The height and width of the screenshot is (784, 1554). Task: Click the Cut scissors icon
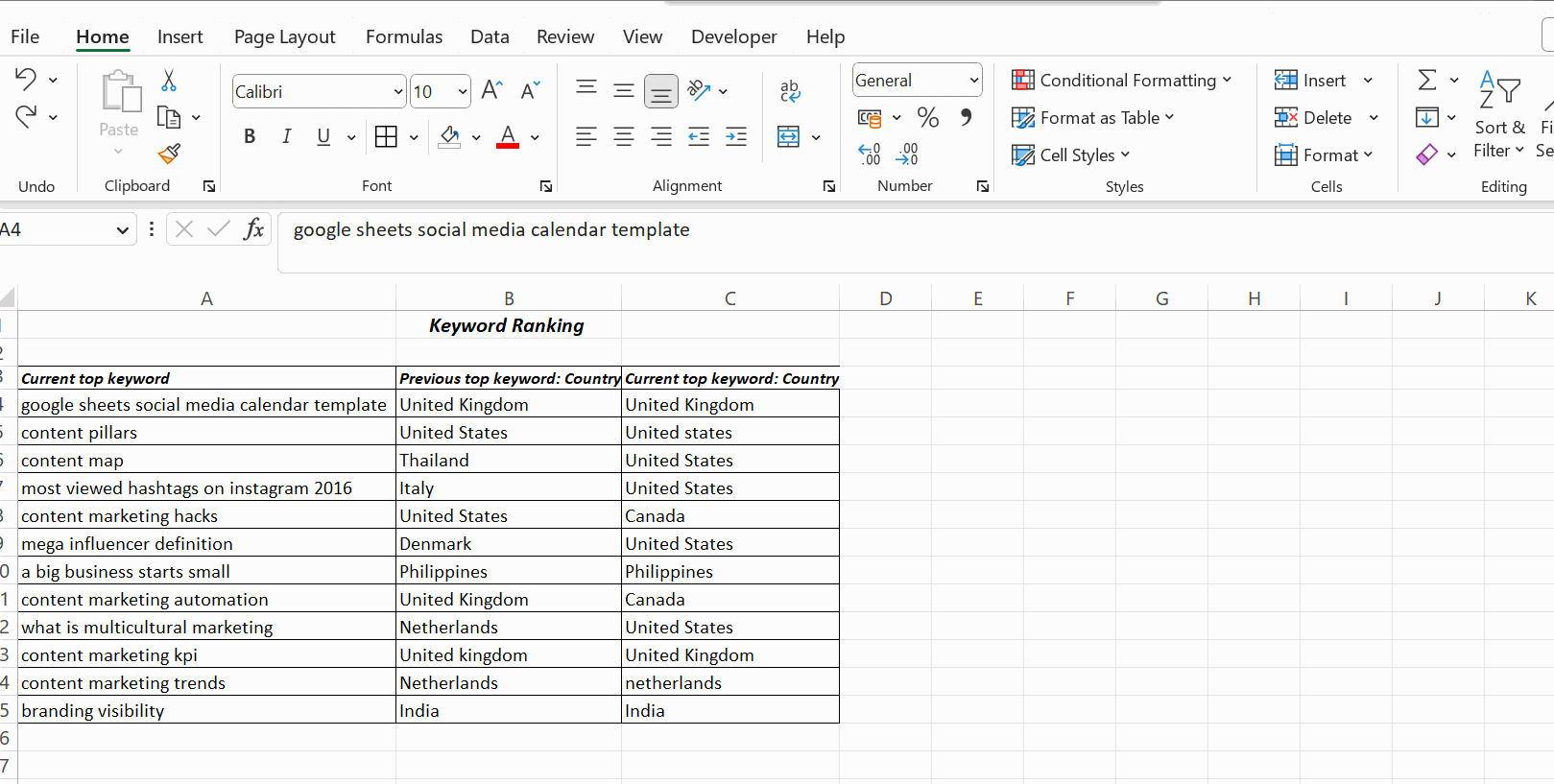169,81
